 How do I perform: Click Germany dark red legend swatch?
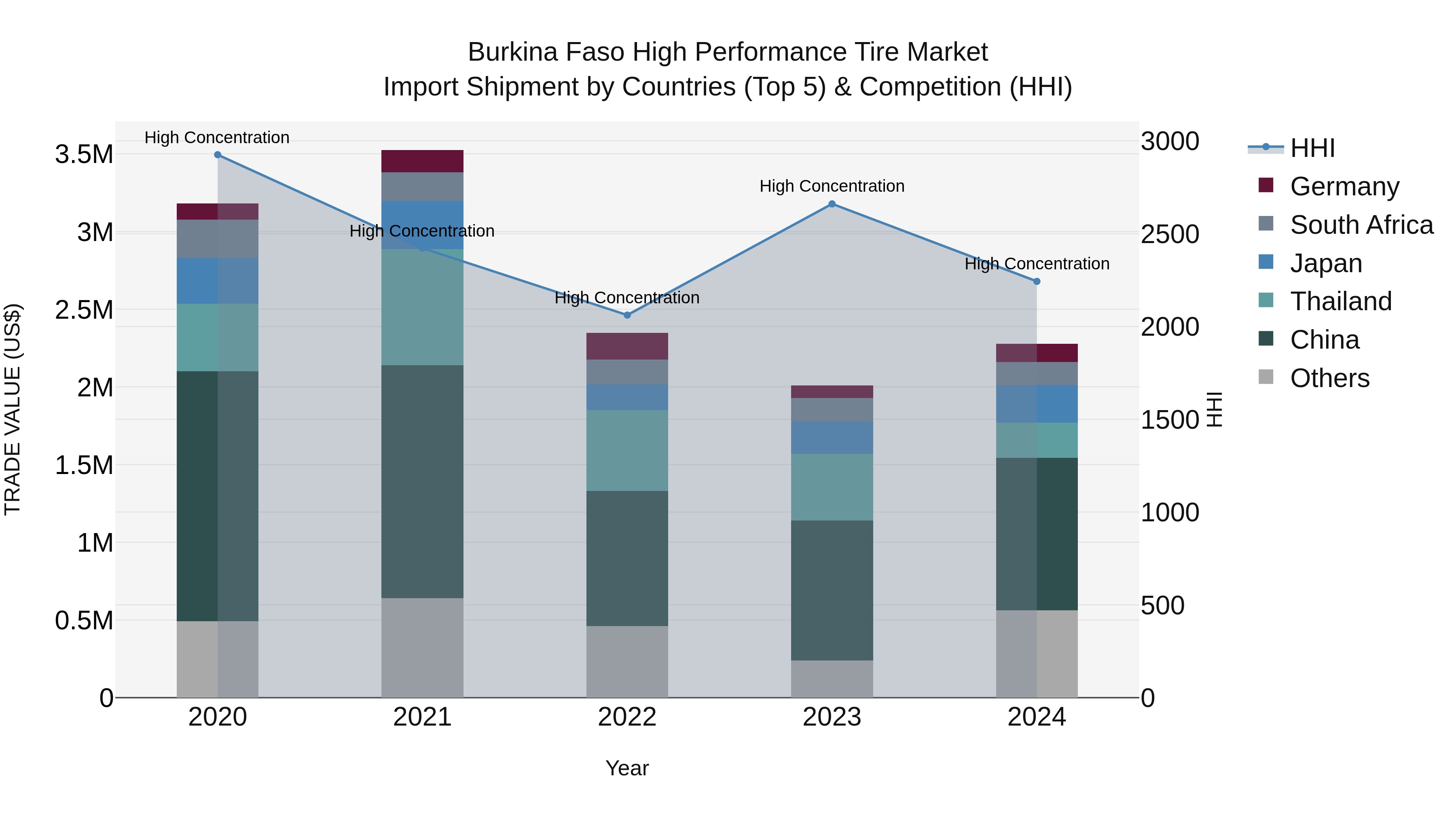1266,185
